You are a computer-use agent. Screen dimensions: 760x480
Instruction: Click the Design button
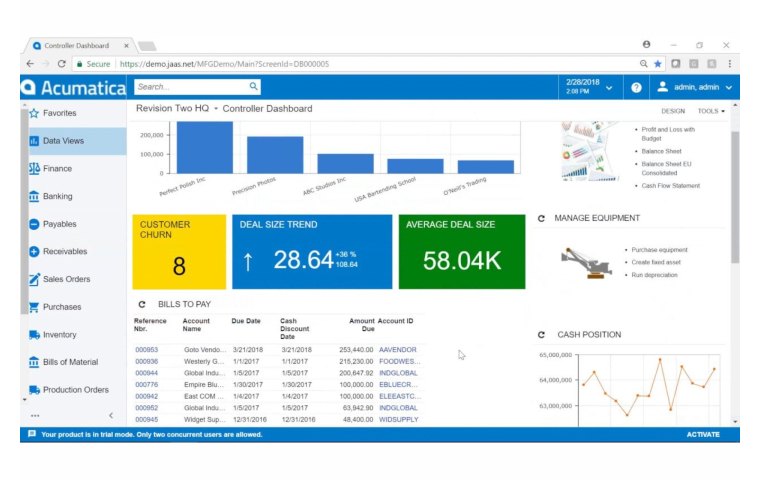click(673, 111)
